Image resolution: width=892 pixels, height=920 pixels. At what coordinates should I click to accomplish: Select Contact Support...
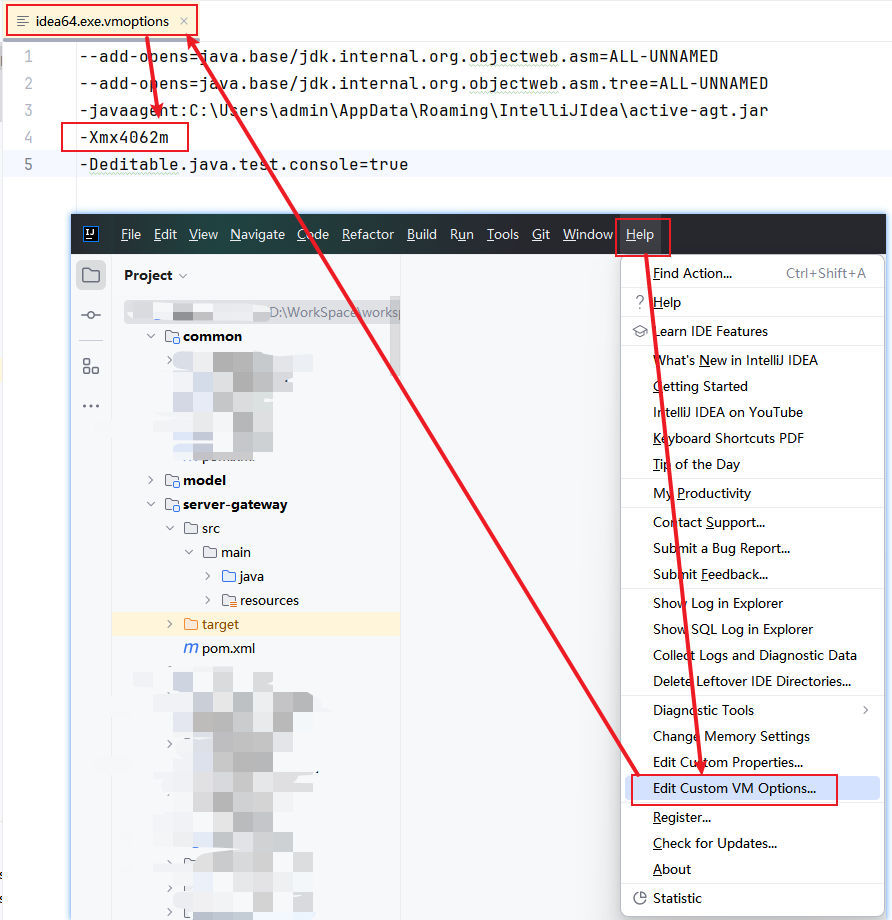coord(753,522)
